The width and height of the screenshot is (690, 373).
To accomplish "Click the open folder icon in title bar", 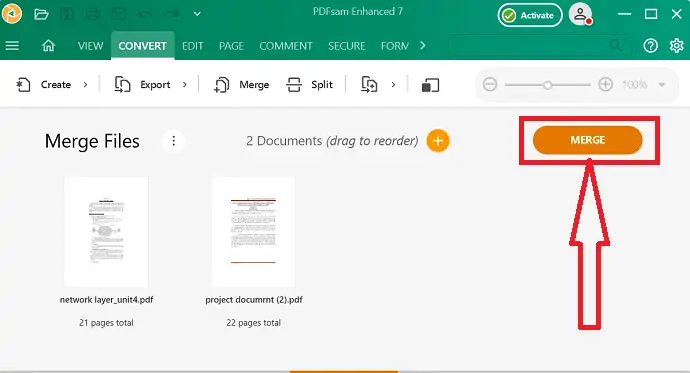I will pos(41,15).
